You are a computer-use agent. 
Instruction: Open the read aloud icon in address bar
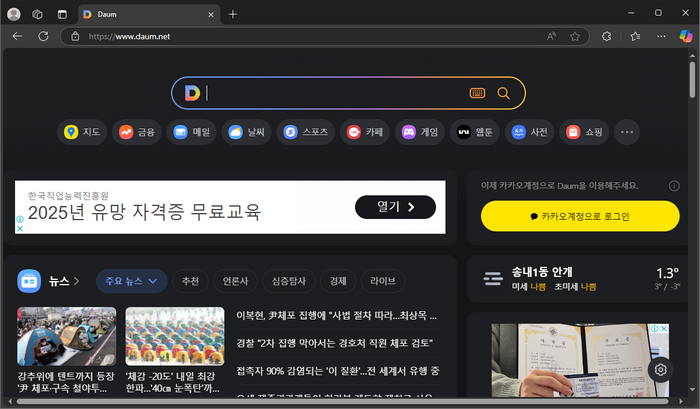click(x=551, y=36)
